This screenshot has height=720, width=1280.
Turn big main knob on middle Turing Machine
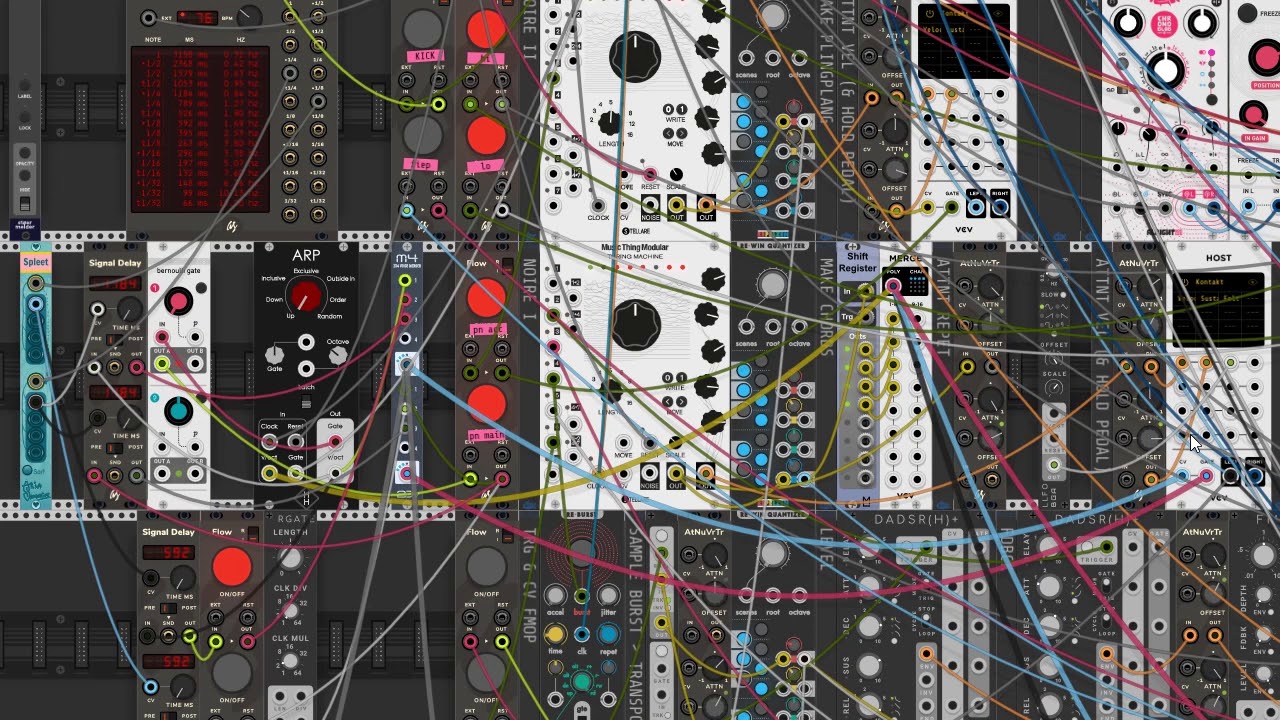(634, 325)
